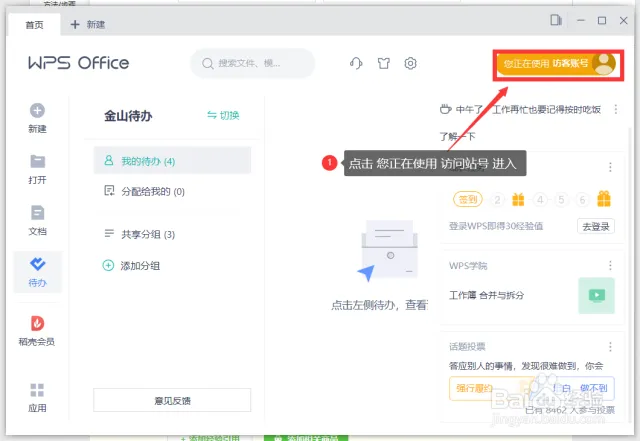
Task: Open the skin (T-shirt) icon
Action: [383, 64]
